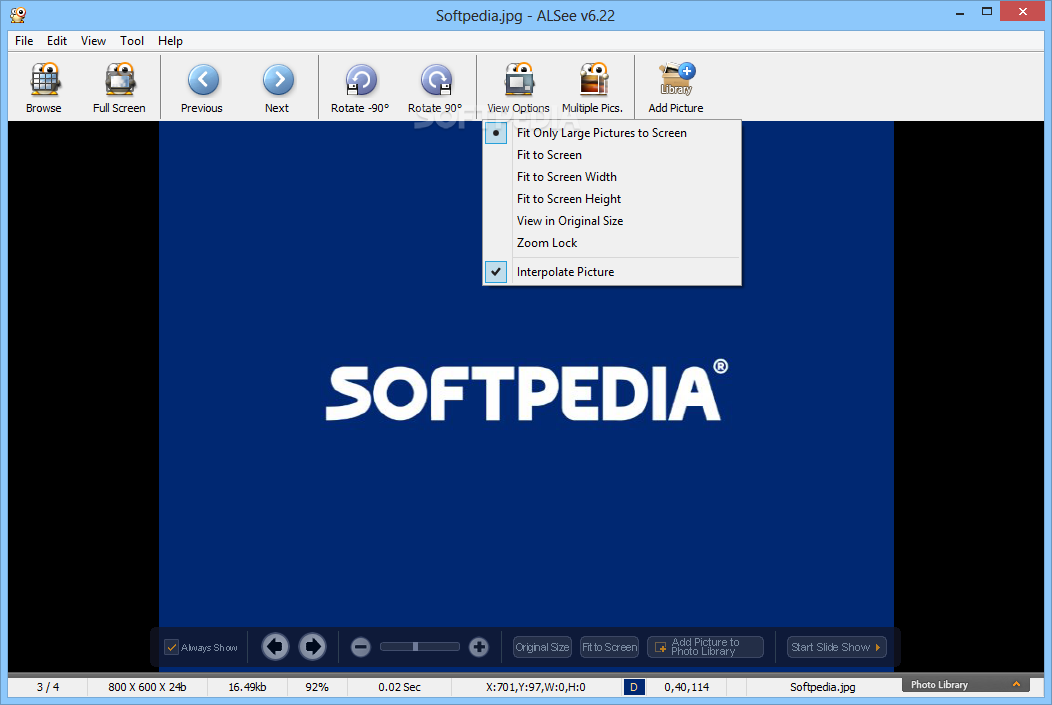Click the 0,40,114 color value text
This screenshot has width=1052, height=705.
pos(686,687)
